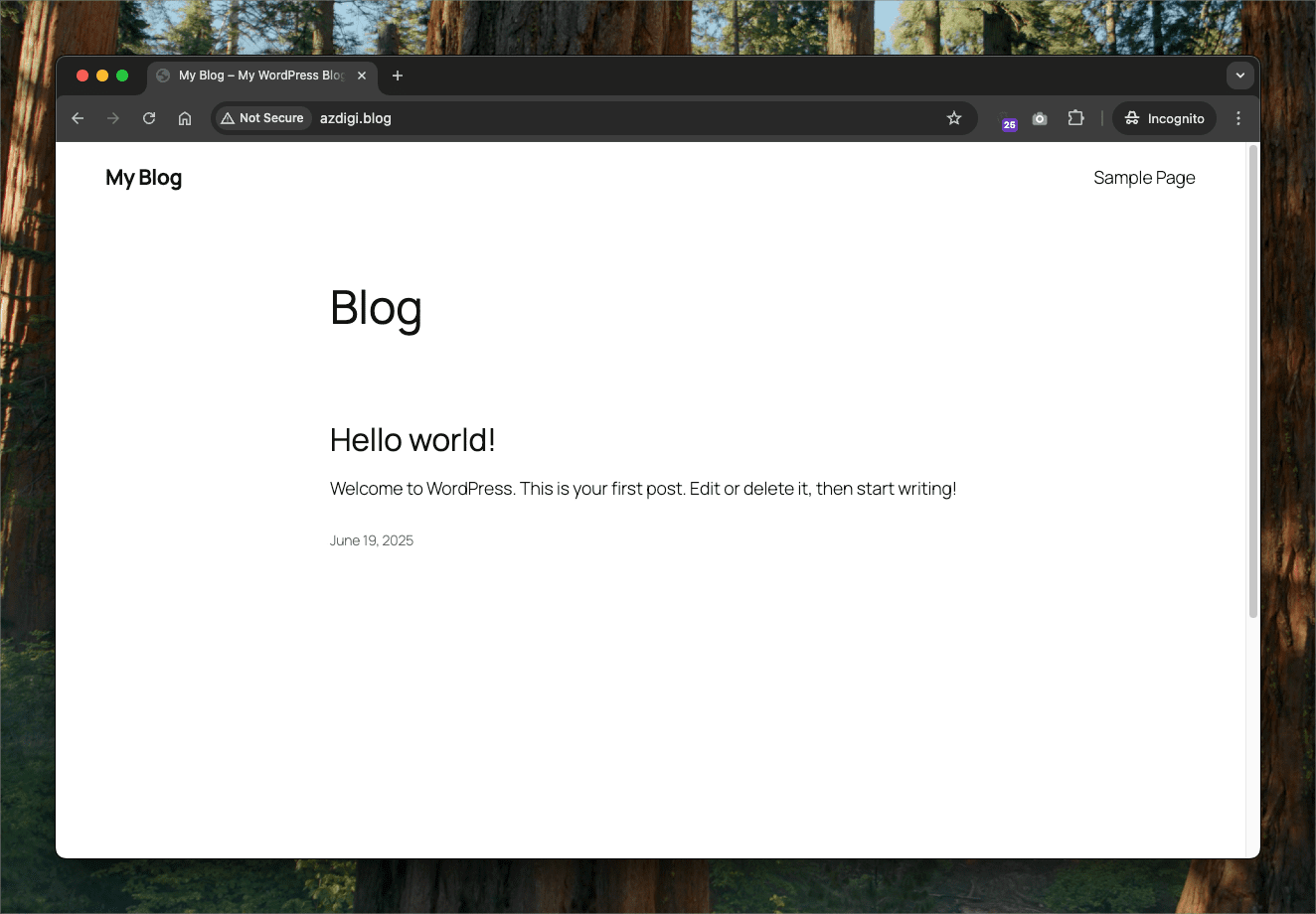This screenshot has width=1316, height=914.
Task: Reload the current page
Action: (x=149, y=118)
